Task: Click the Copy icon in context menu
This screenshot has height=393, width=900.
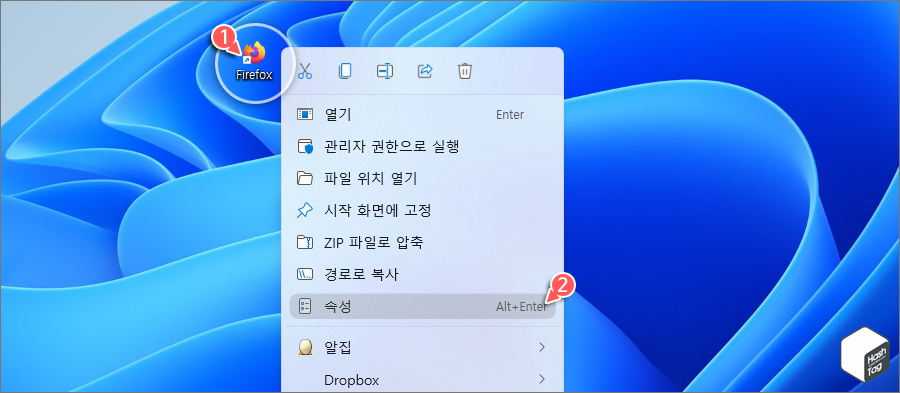Action: click(345, 71)
